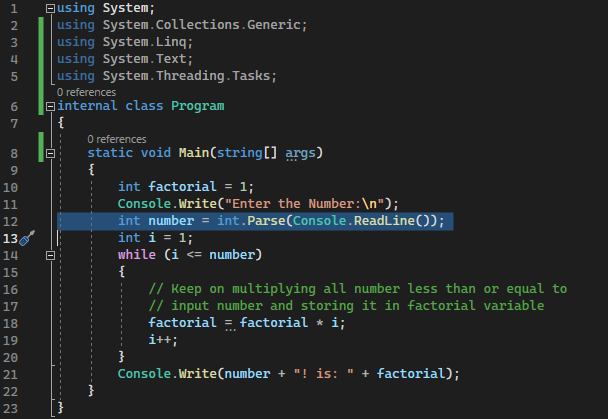Click the "! is: " string literal
The image size is (608, 419).
(x=323, y=374)
